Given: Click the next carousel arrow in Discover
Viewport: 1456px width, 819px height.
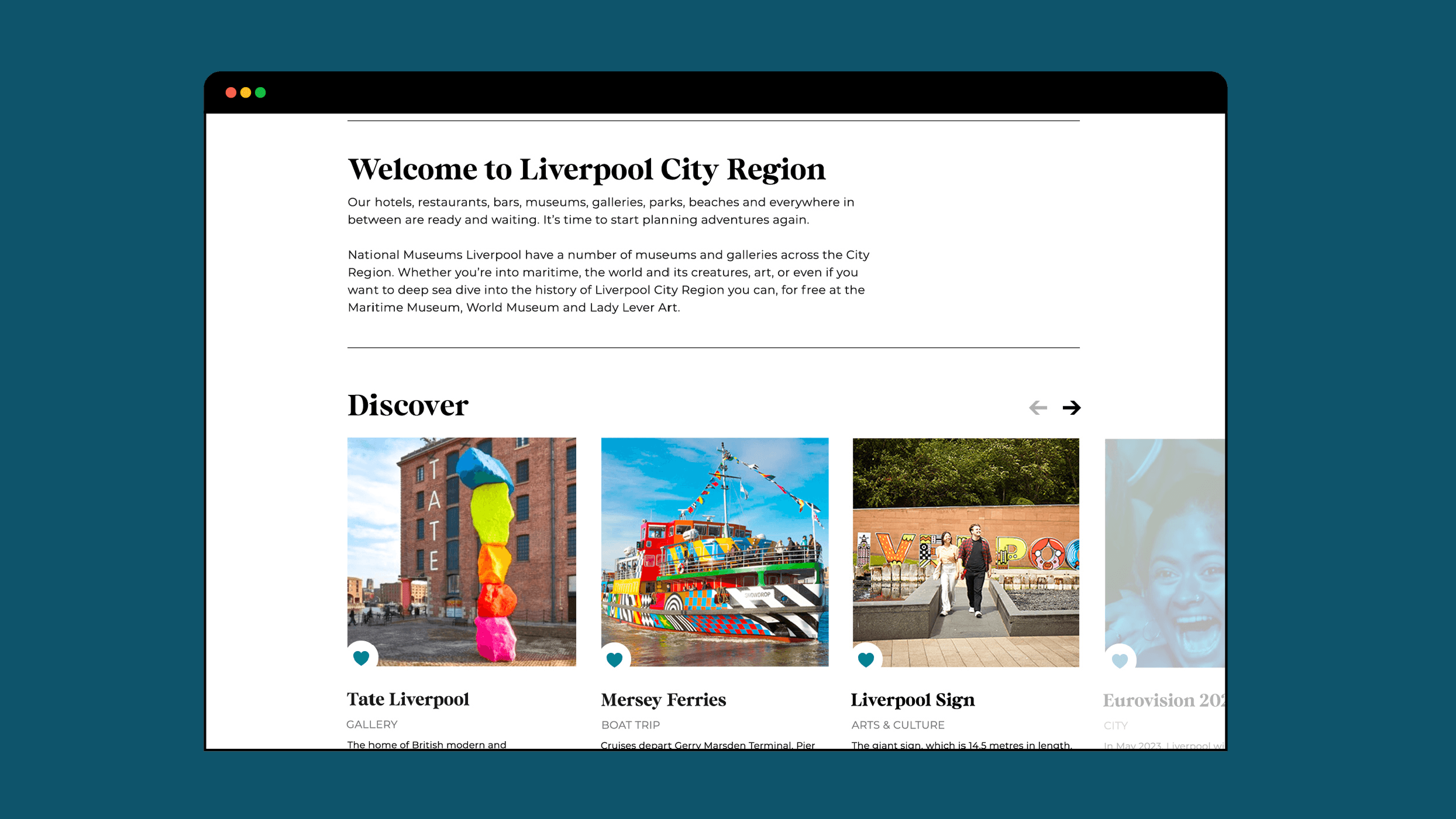Looking at the screenshot, I should (x=1071, y=407).
